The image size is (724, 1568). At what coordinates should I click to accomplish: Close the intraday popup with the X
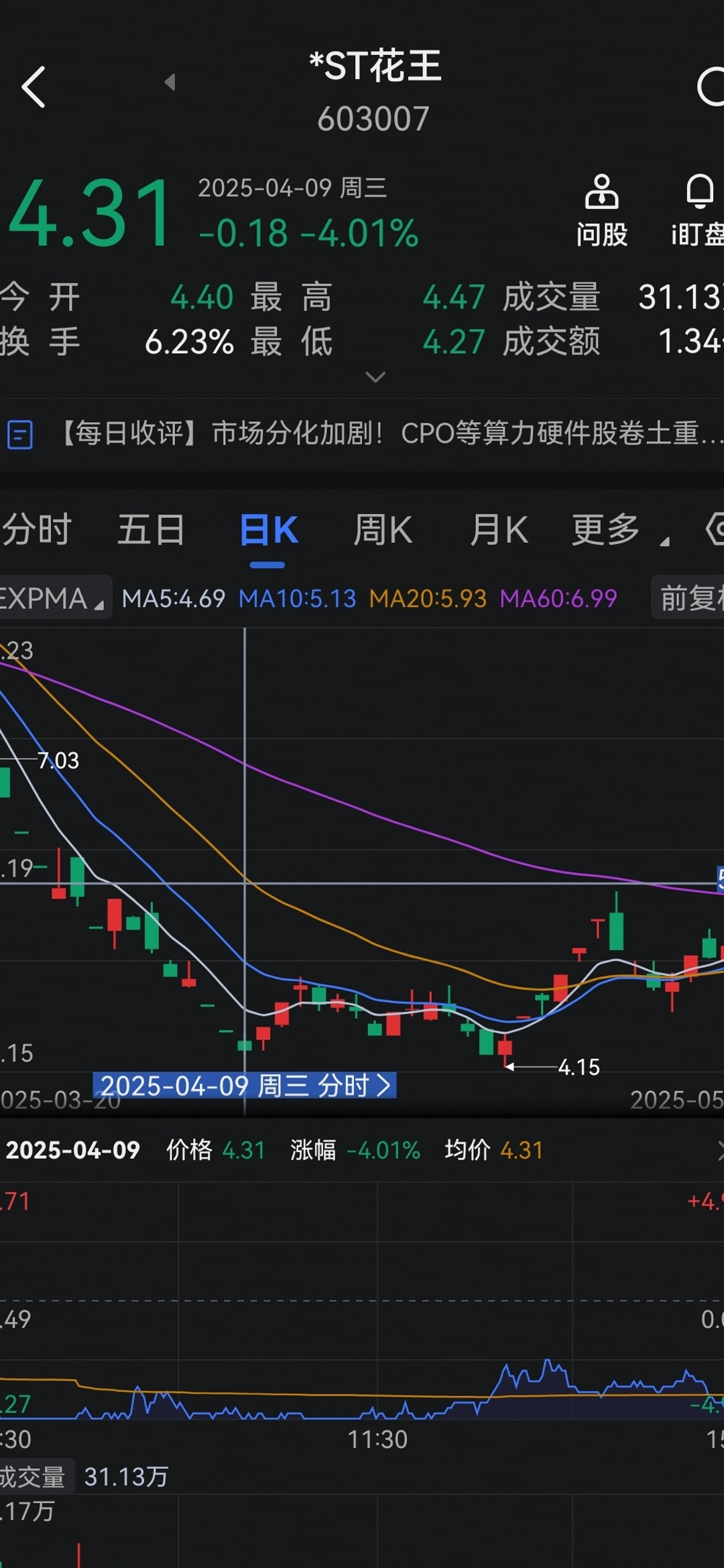(x=720, y=1151)
